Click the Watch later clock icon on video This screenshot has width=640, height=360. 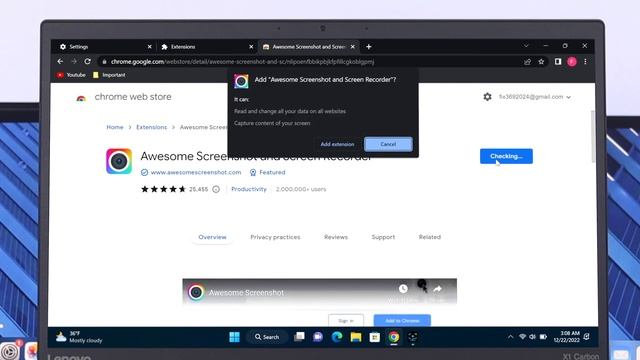click(403, 289)
